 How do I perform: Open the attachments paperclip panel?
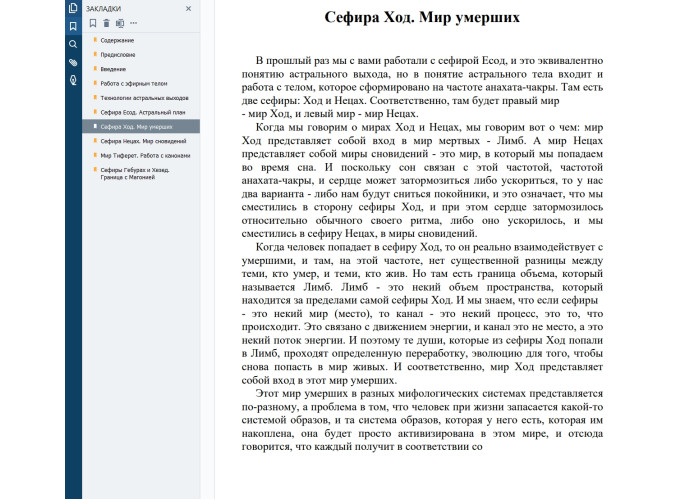point(73,63)
